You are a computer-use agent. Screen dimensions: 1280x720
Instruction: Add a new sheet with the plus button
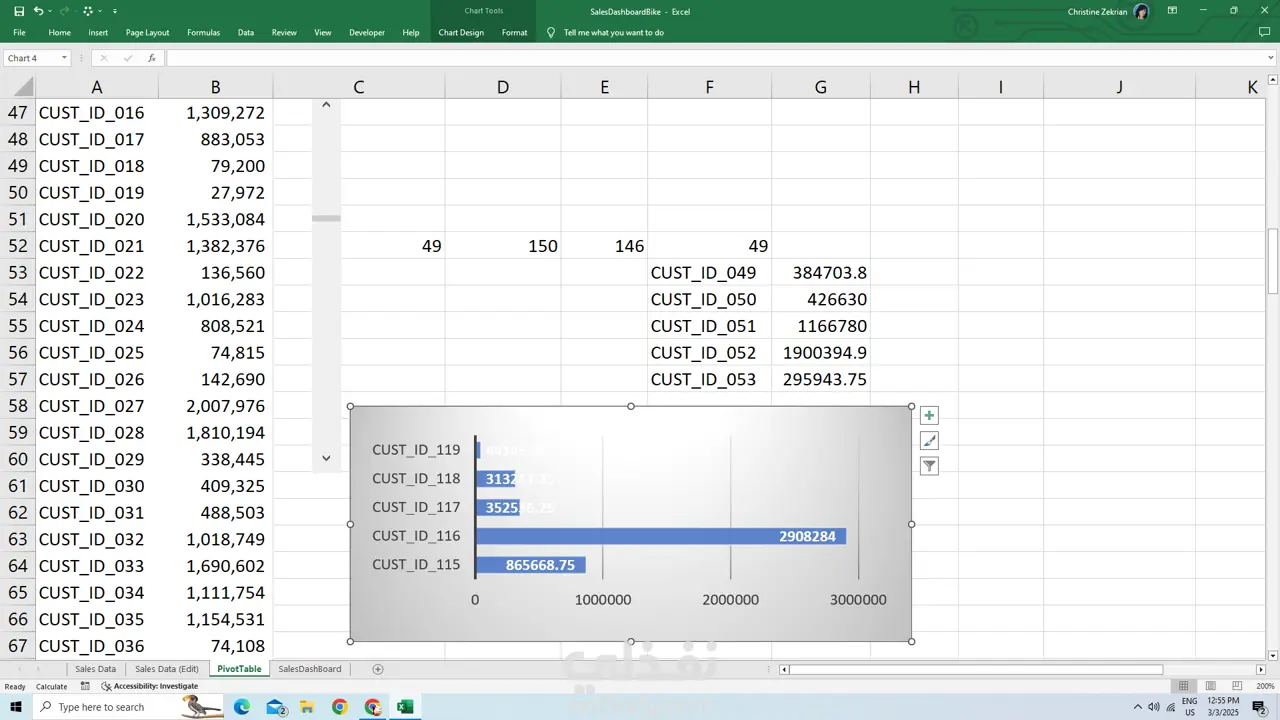tap(378, 669)
